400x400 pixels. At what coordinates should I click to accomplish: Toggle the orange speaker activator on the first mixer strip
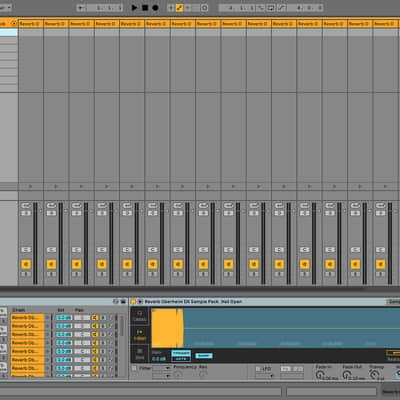point(26,264)
